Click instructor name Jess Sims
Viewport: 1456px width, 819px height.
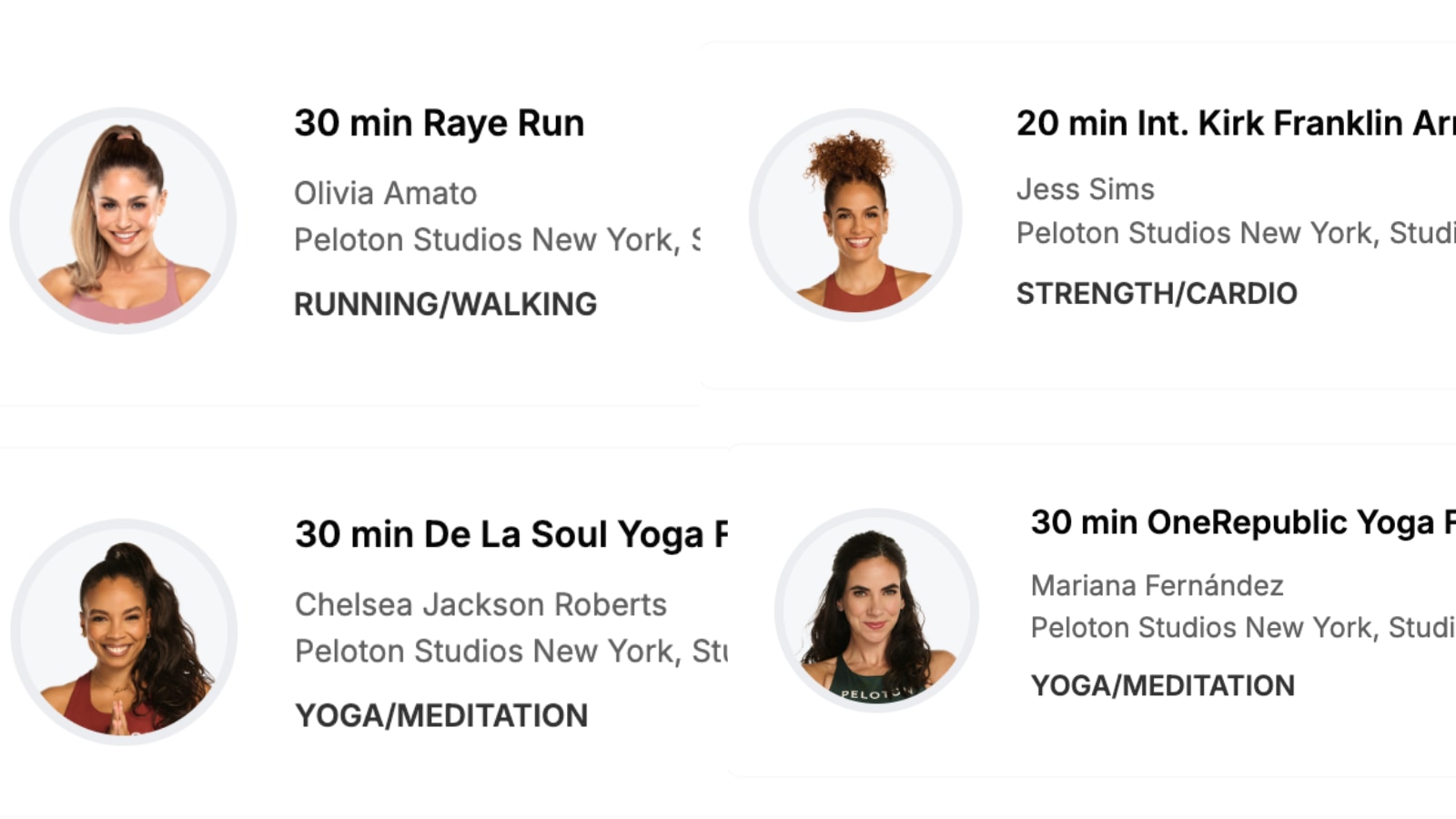(x=1085, y=189)
